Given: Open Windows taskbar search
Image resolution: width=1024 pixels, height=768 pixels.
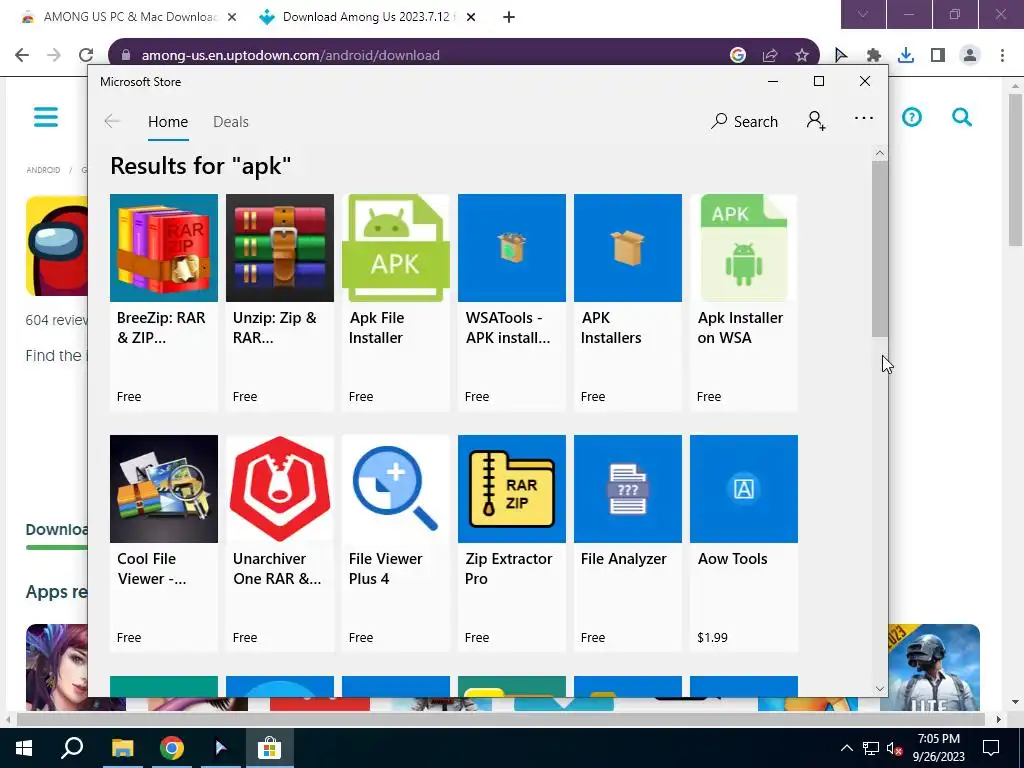Looking at the screenshot, I should tap(72, 748).
